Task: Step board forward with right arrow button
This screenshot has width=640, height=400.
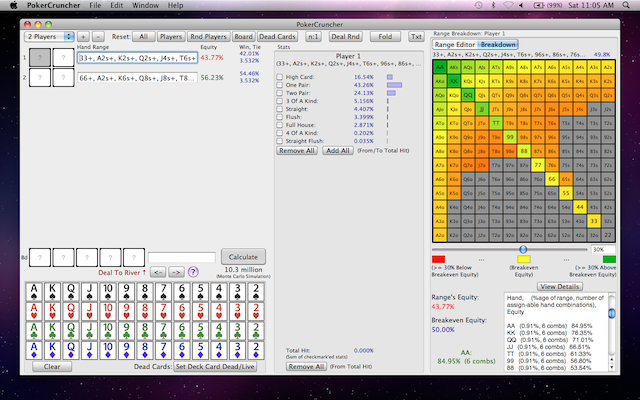Action: click(x=176, y=272)
